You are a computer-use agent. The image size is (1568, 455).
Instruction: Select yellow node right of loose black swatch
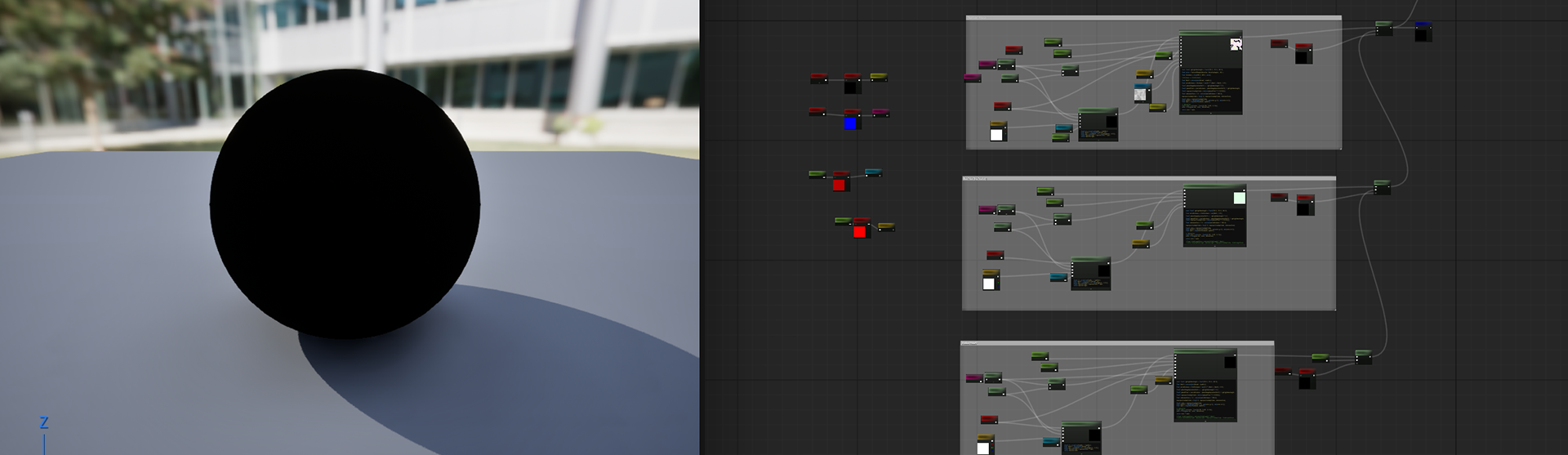[x=879, y=77]
